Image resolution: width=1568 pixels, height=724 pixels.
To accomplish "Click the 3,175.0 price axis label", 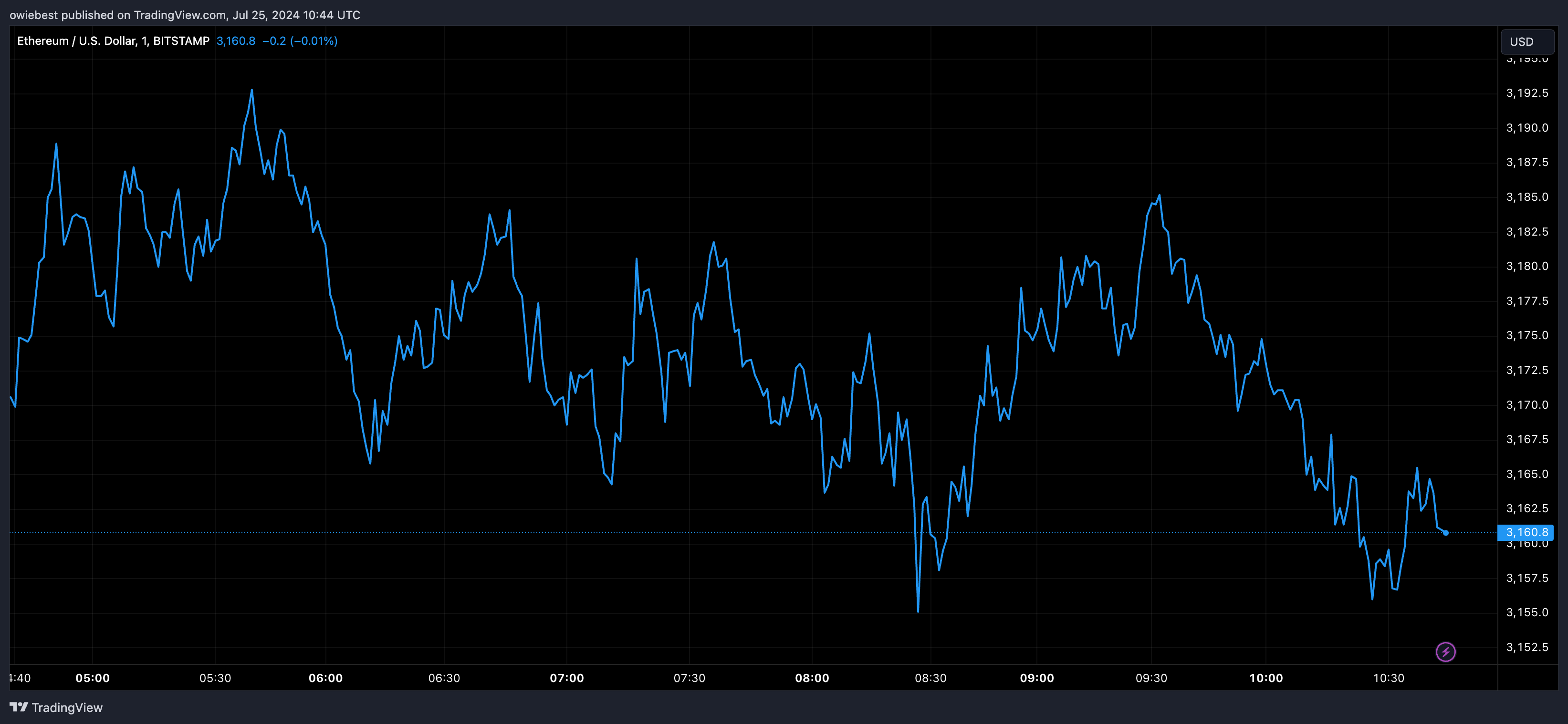I will pyautogui.click(x=1526, y=336).
